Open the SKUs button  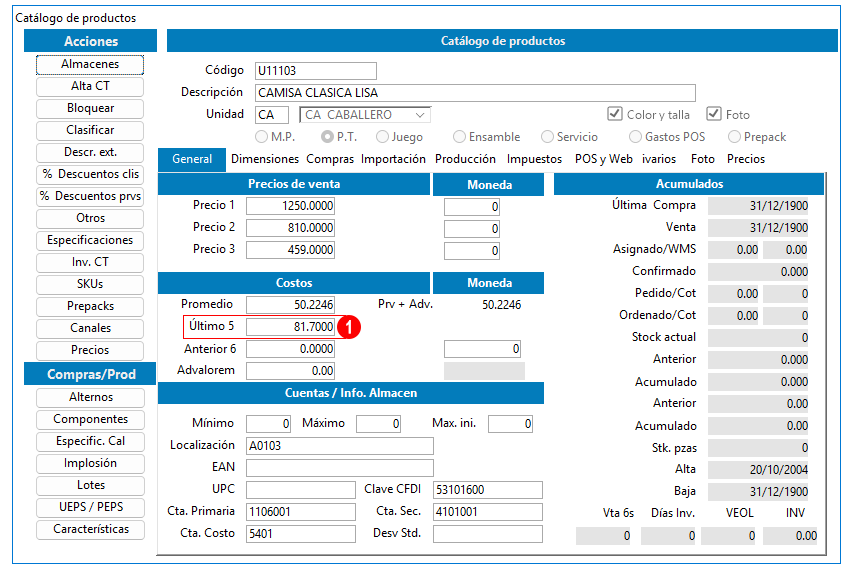[x=90, y=284]
